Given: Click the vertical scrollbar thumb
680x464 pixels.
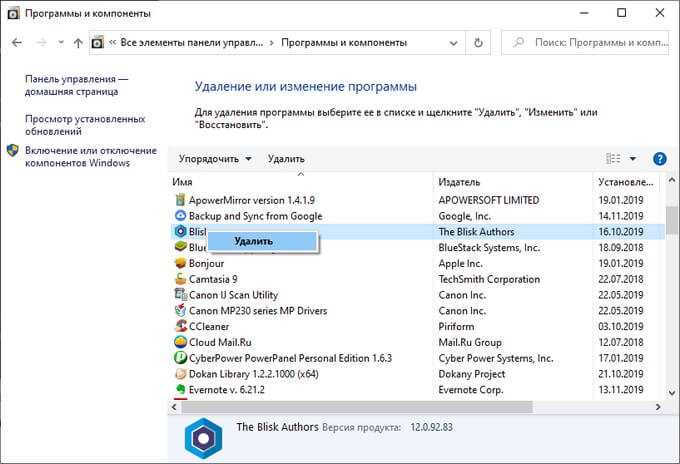Looking at the screenshot, I should click(672, 220).
